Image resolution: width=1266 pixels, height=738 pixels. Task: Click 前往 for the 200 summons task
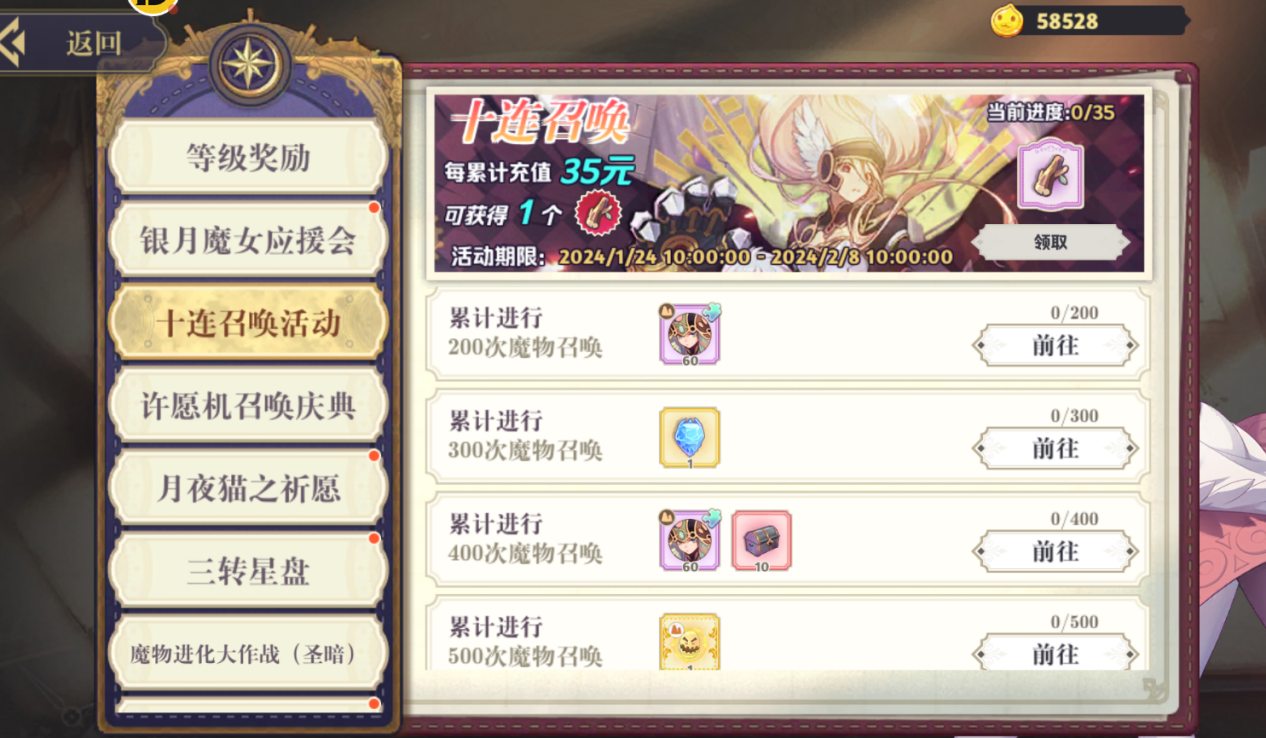point(1055,346)
